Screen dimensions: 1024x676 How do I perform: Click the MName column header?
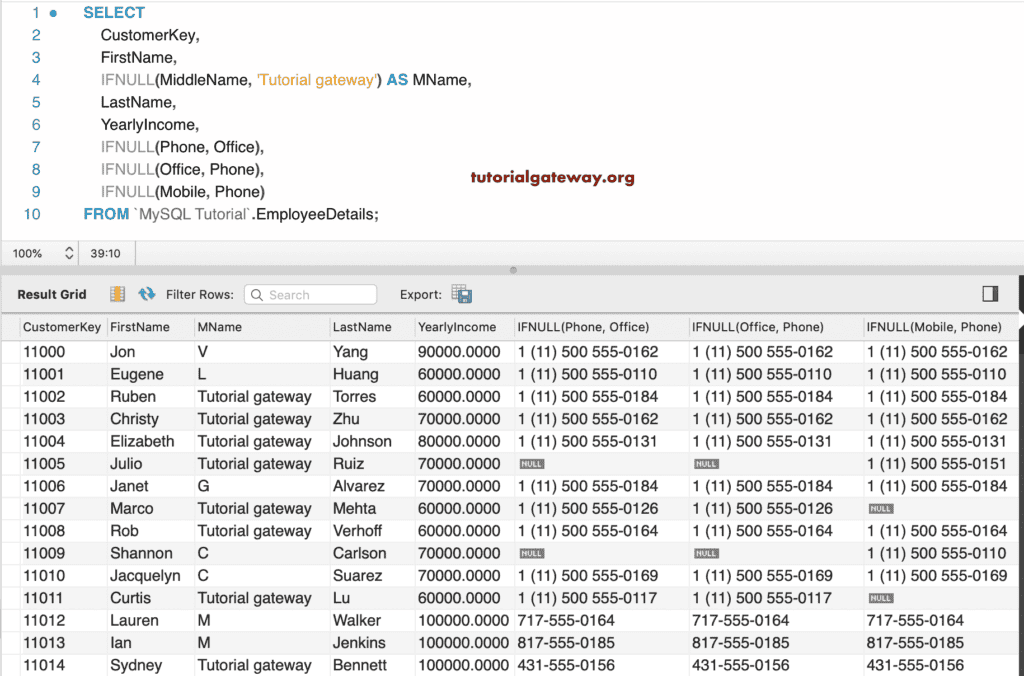click(x=220, y=327)
